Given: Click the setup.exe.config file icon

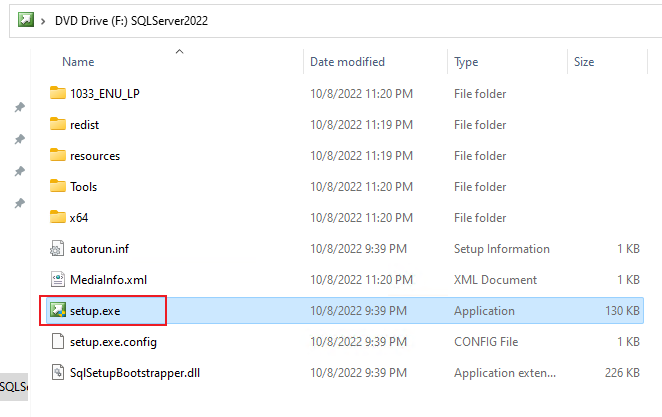Looking at the screenshot, I should click(x=57, y=341).
